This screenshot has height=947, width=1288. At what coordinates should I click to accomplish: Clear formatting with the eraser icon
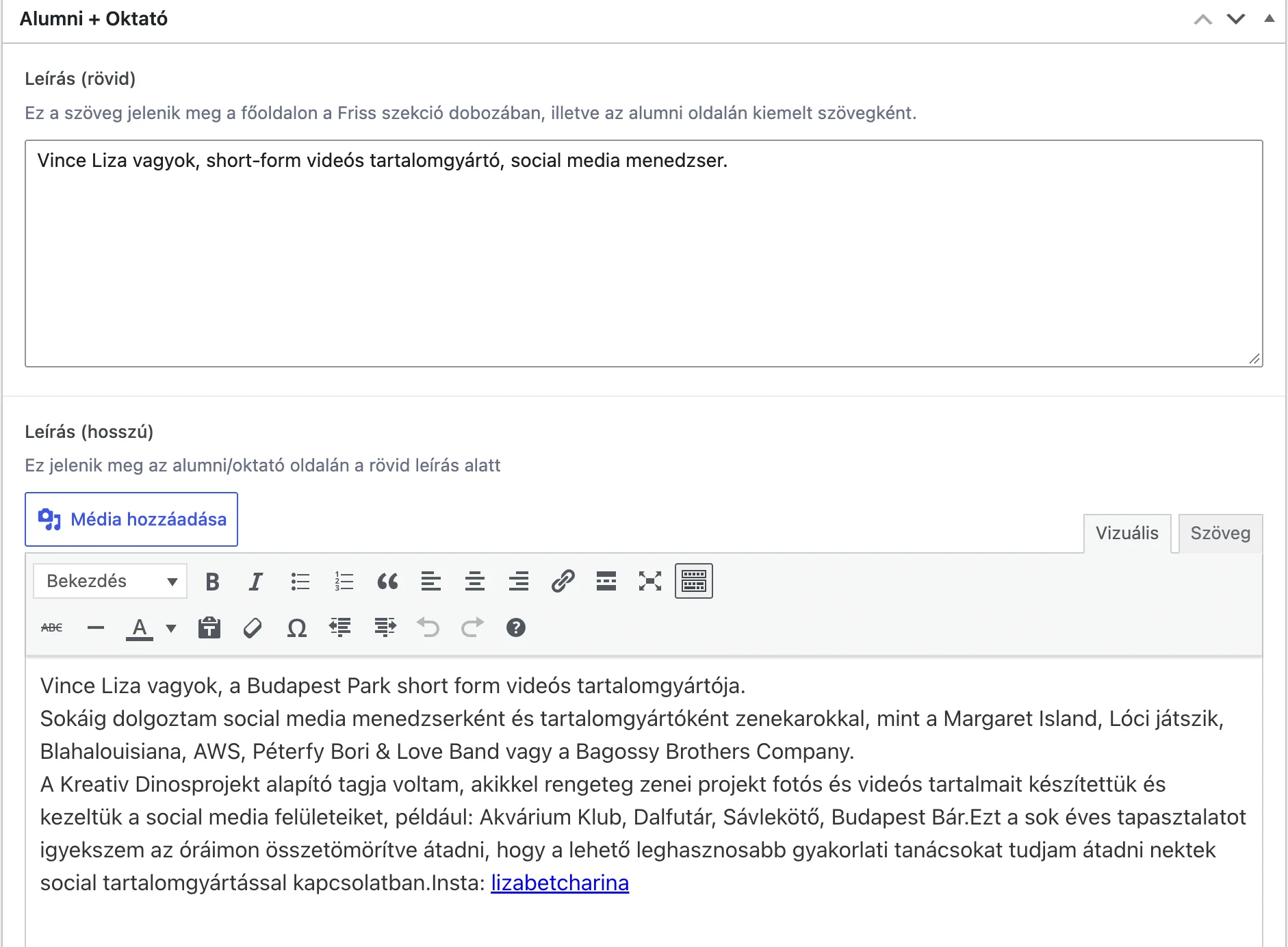(x=253, y=627)
